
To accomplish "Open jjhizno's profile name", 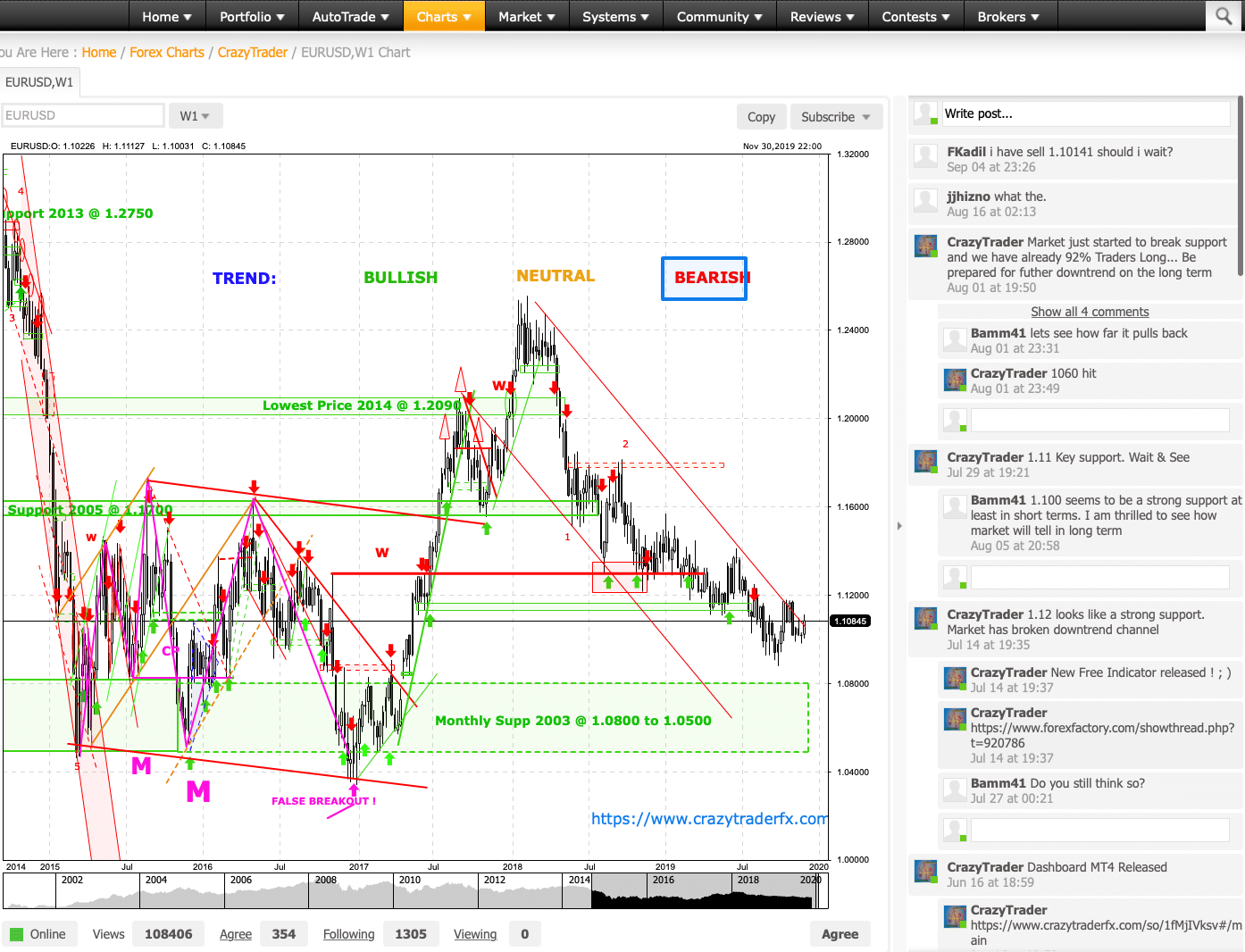I will pyautogui.click(x=968, y=196).
